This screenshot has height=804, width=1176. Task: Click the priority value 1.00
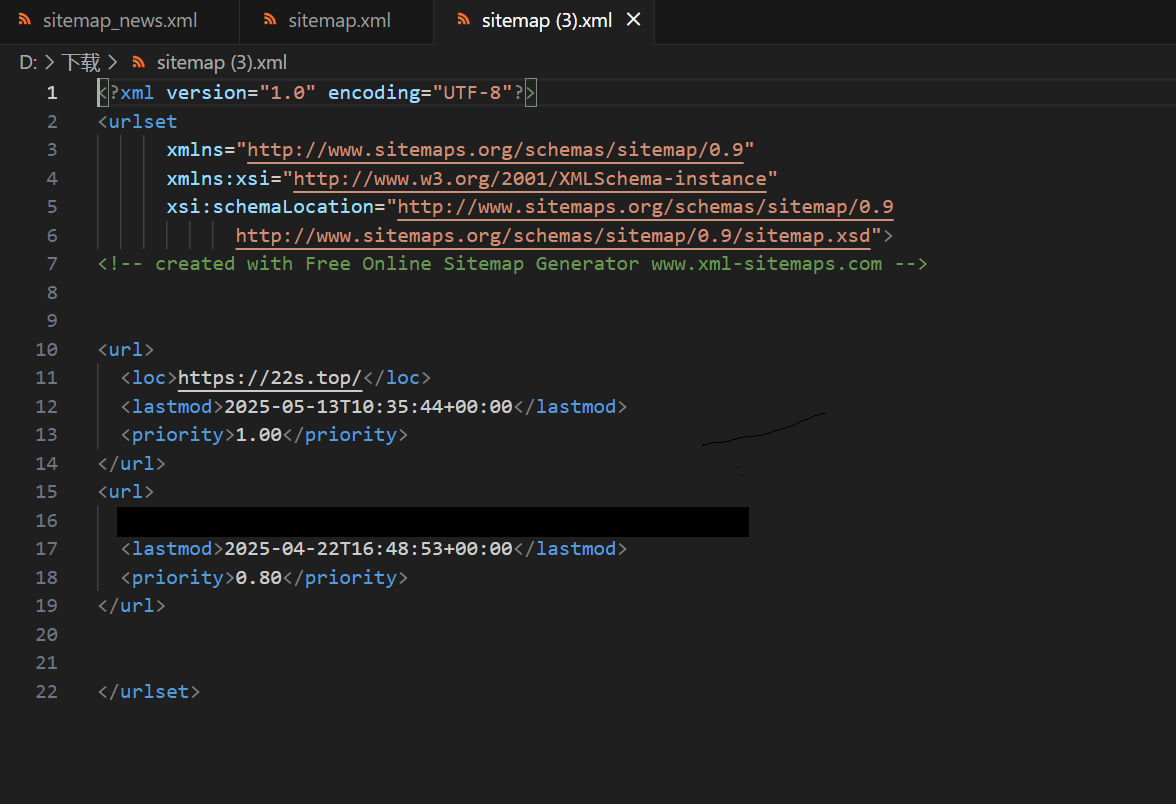click(x=259, y=435)
